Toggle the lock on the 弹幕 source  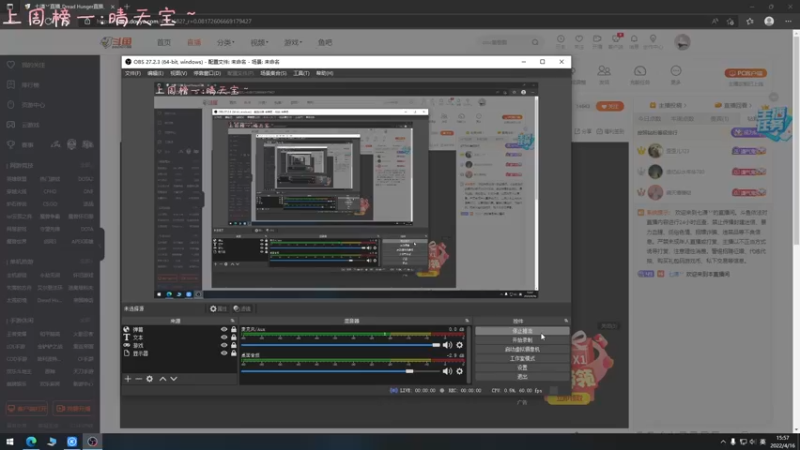234,330
